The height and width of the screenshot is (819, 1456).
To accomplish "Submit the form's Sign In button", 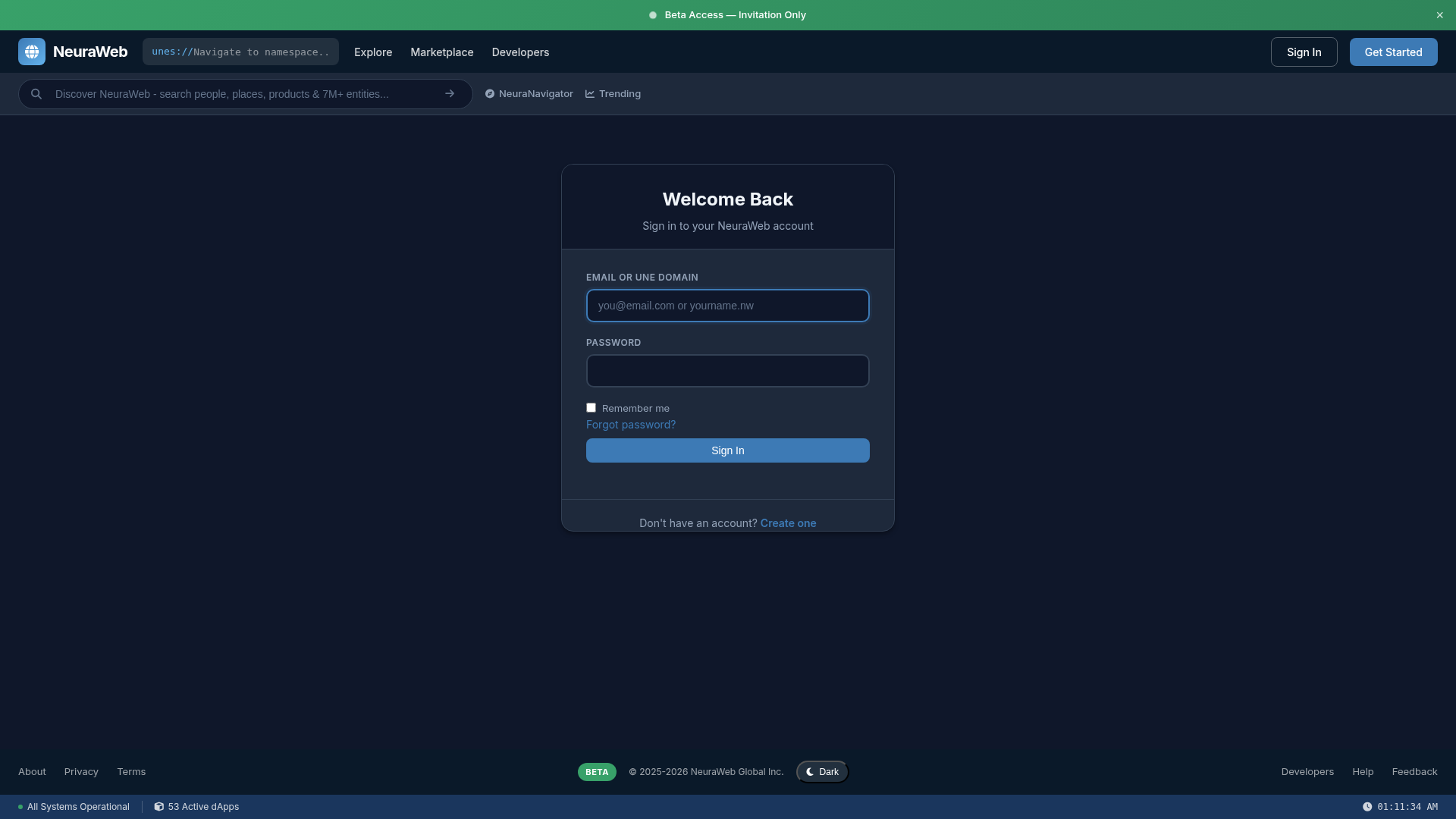I will coord(728,450).
